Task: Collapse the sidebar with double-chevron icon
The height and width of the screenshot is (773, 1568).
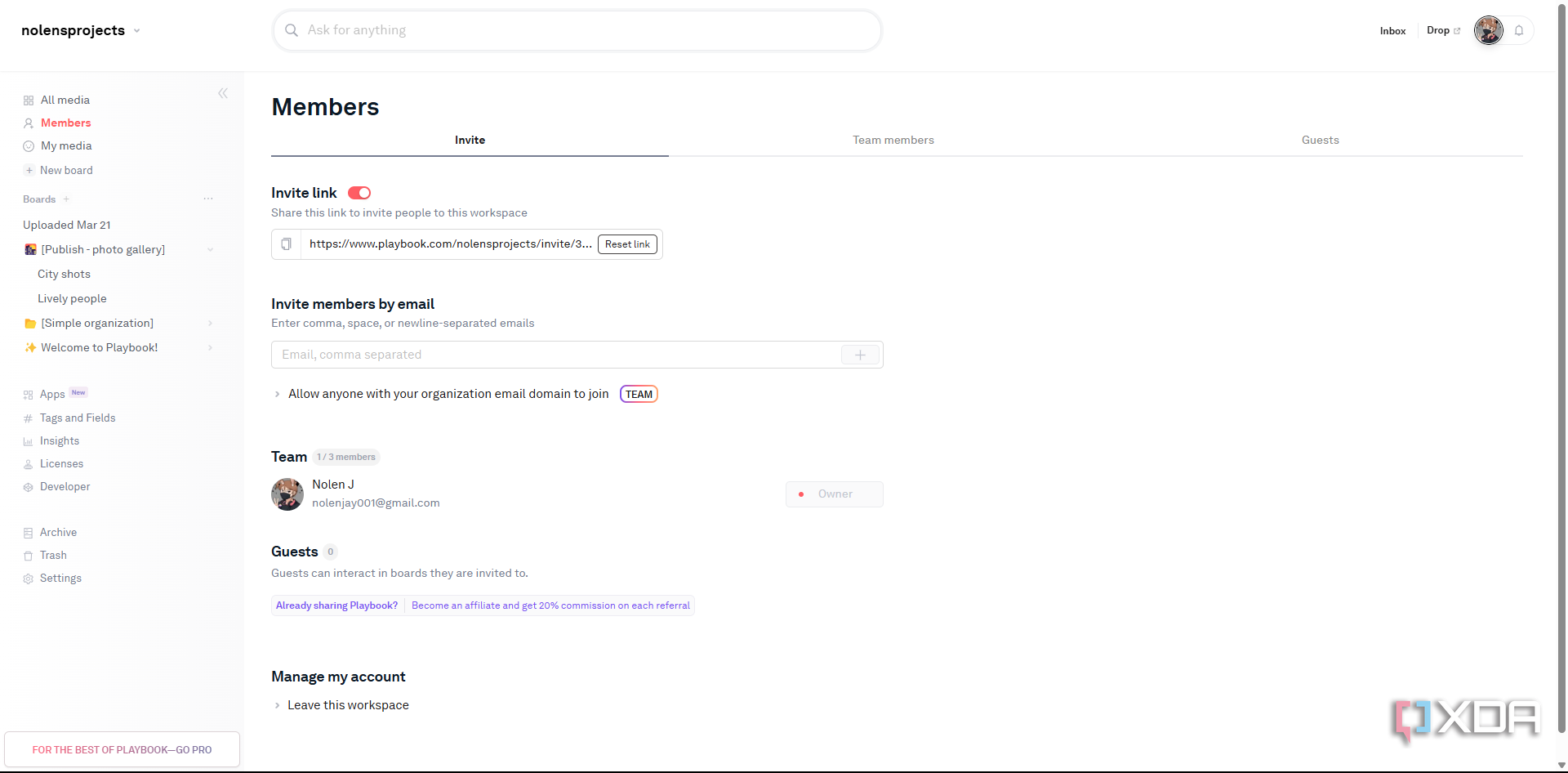Action: [x=223, y=93]
